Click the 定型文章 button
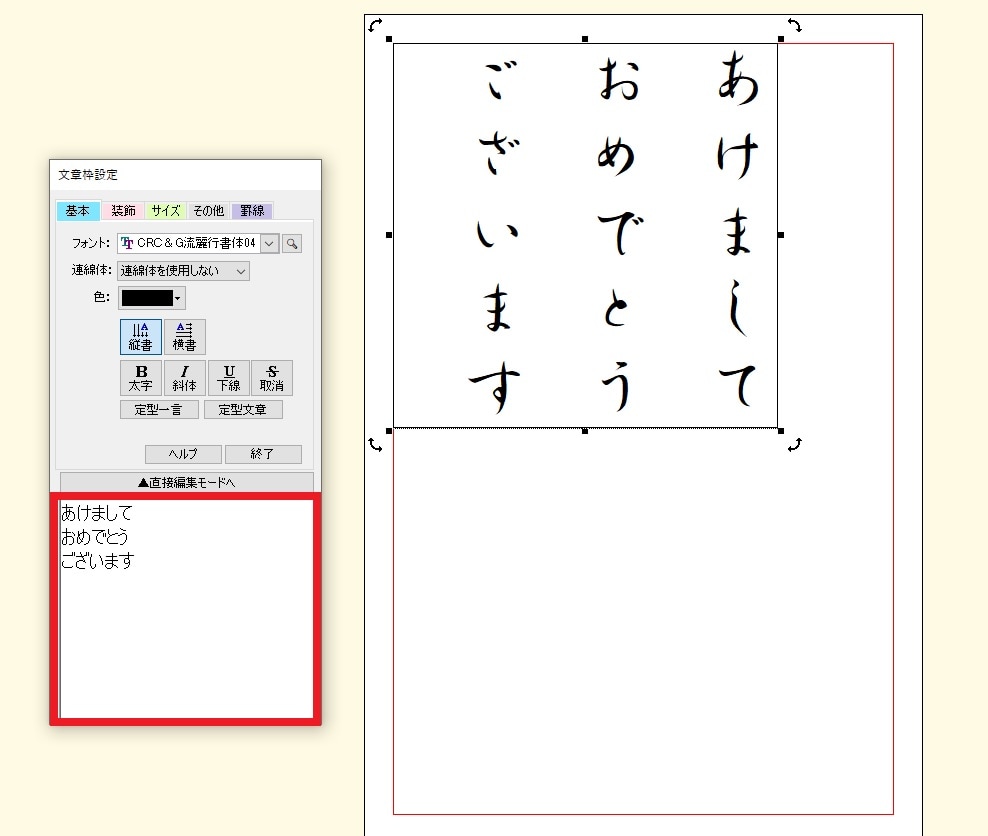This screenshot has width=988, height=836. pos(243,409)
